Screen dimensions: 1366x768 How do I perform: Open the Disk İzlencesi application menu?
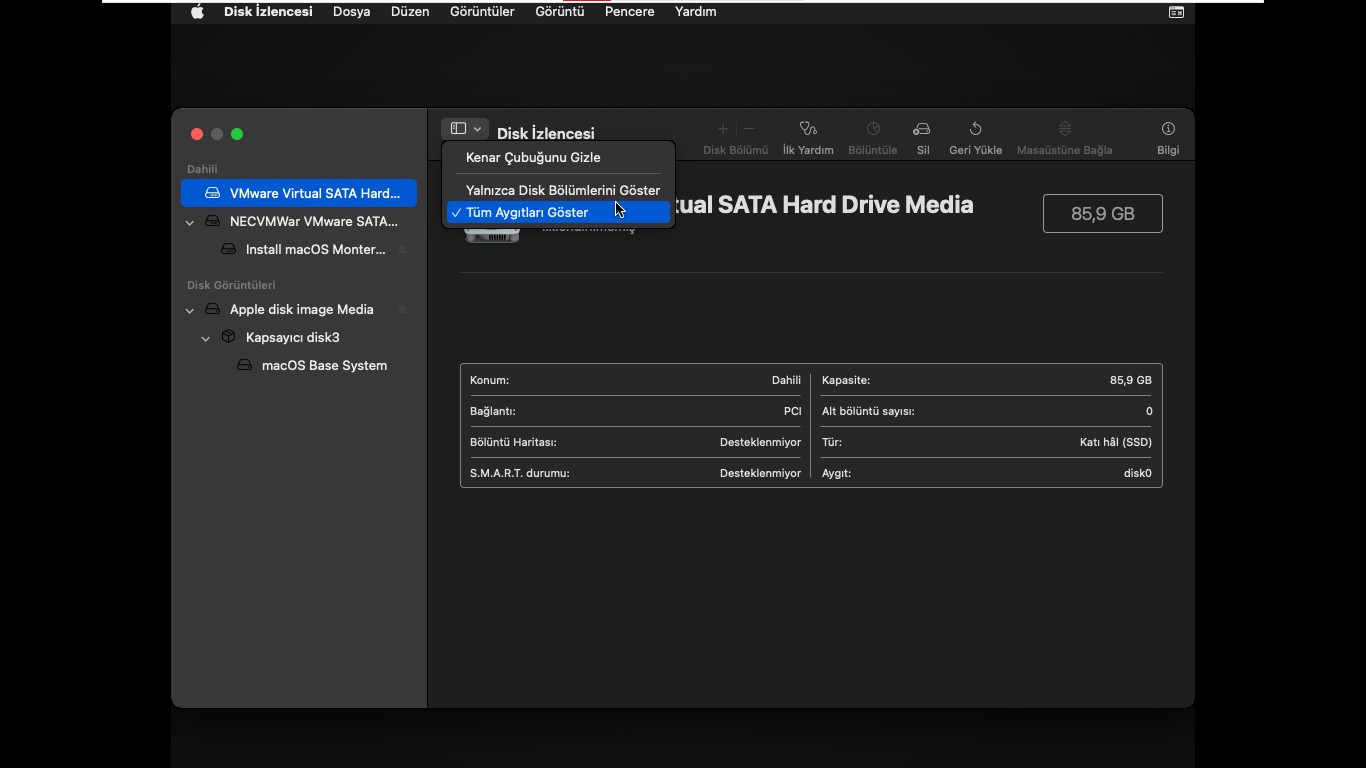pos(268,12)
